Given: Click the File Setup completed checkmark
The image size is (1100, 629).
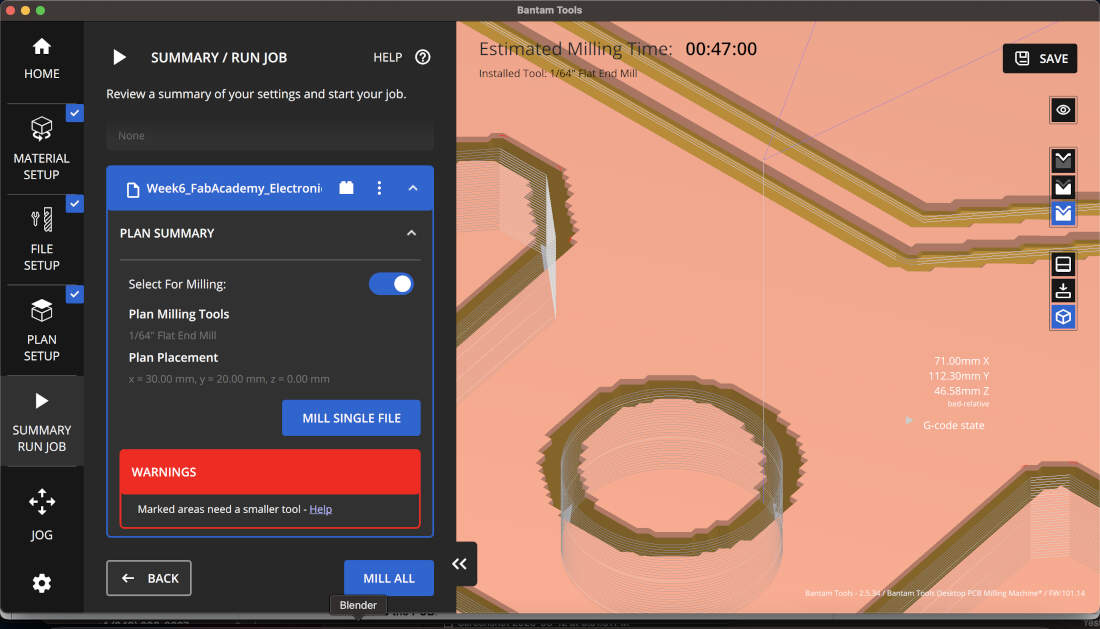Looking at the screenshot, I should click(x=75, y=203).
